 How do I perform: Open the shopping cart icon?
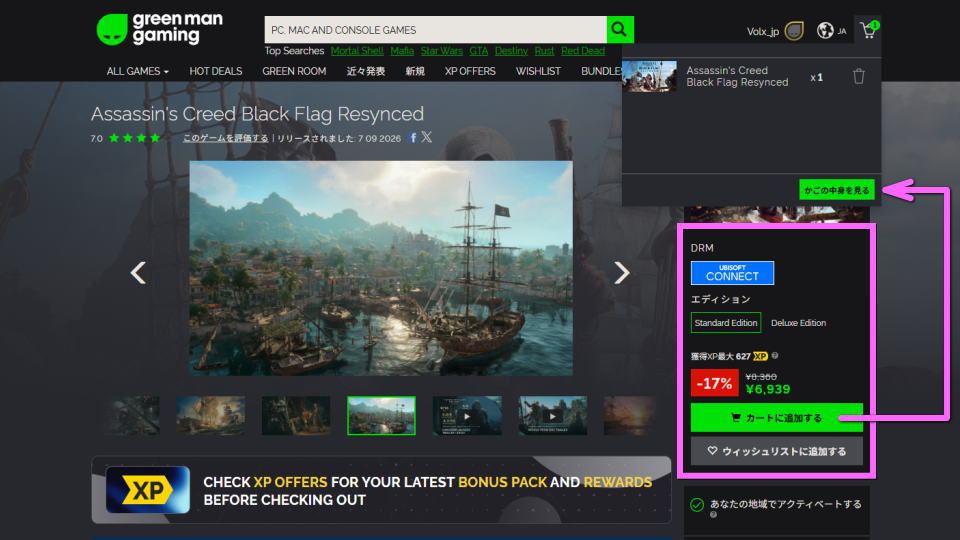pos(868,30)
